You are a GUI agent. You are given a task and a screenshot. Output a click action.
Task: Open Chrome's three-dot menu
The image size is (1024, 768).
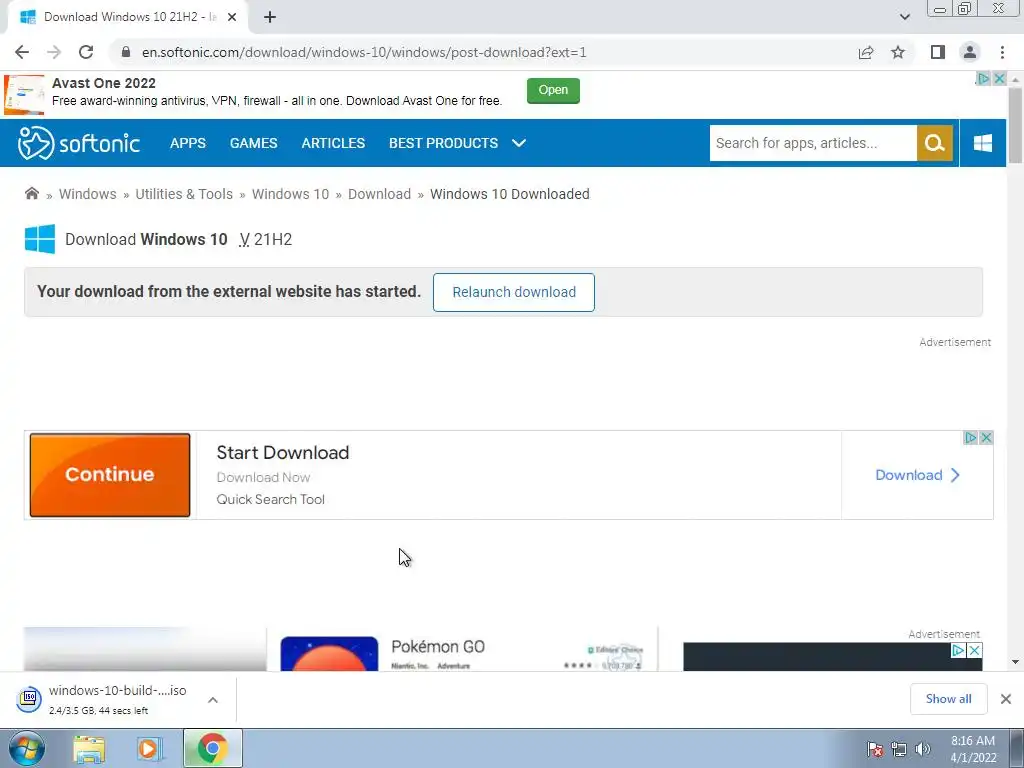click(1002, 52)
